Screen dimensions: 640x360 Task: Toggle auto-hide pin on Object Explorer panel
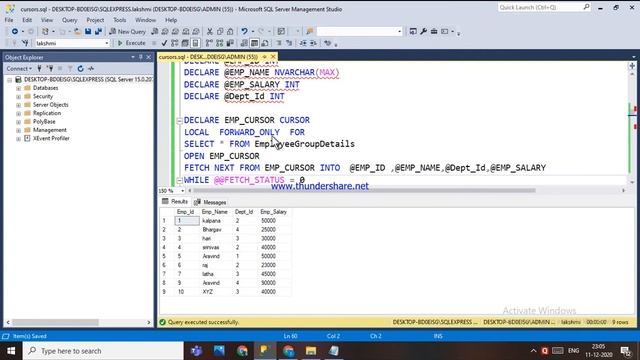[141, 57]
